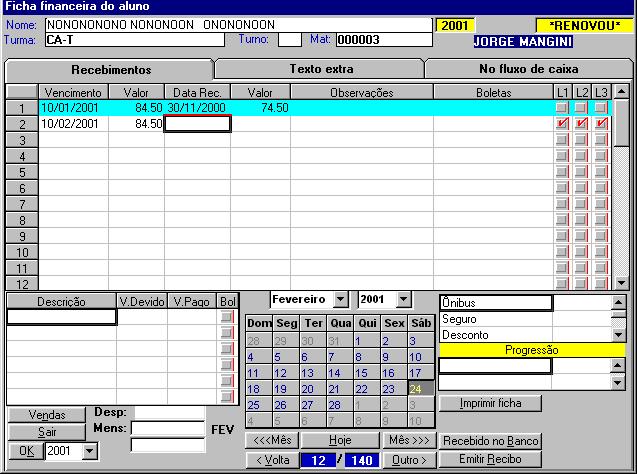Toggle L1 checkbox in row 2

[x=563, y=124]
